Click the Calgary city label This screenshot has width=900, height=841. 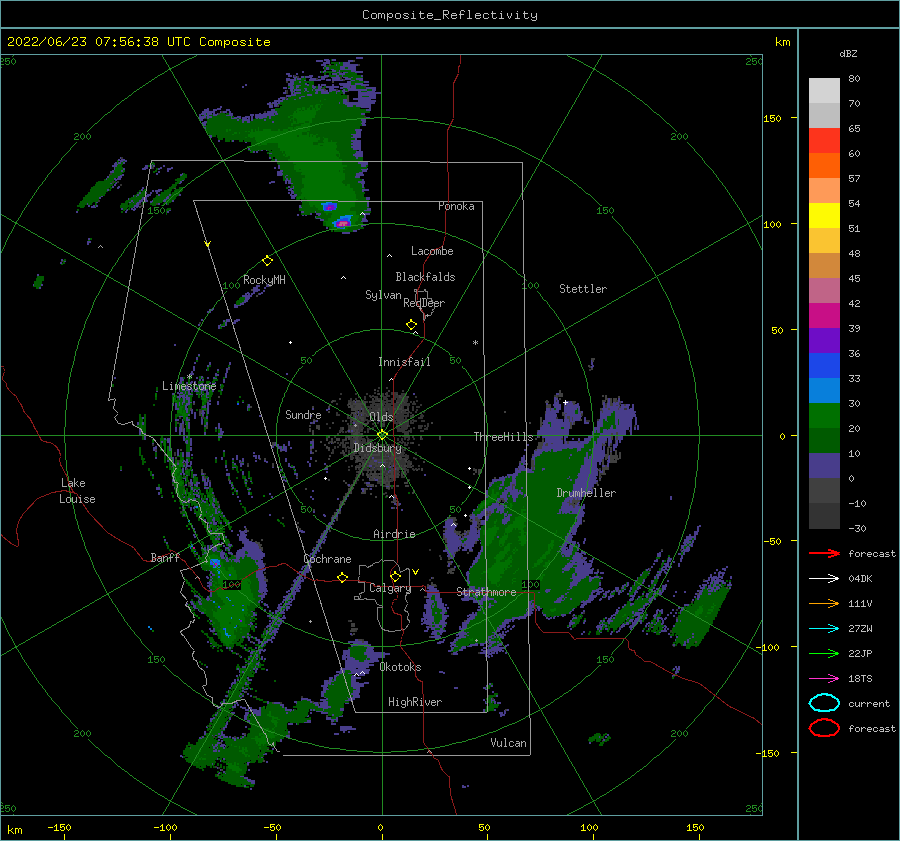tap(390, 588)
